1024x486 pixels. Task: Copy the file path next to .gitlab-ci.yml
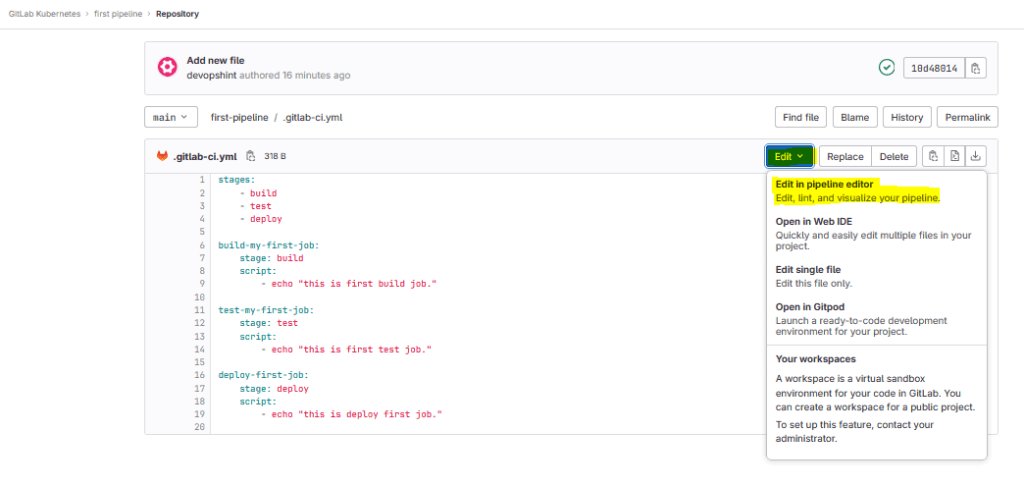click(251, 156)
